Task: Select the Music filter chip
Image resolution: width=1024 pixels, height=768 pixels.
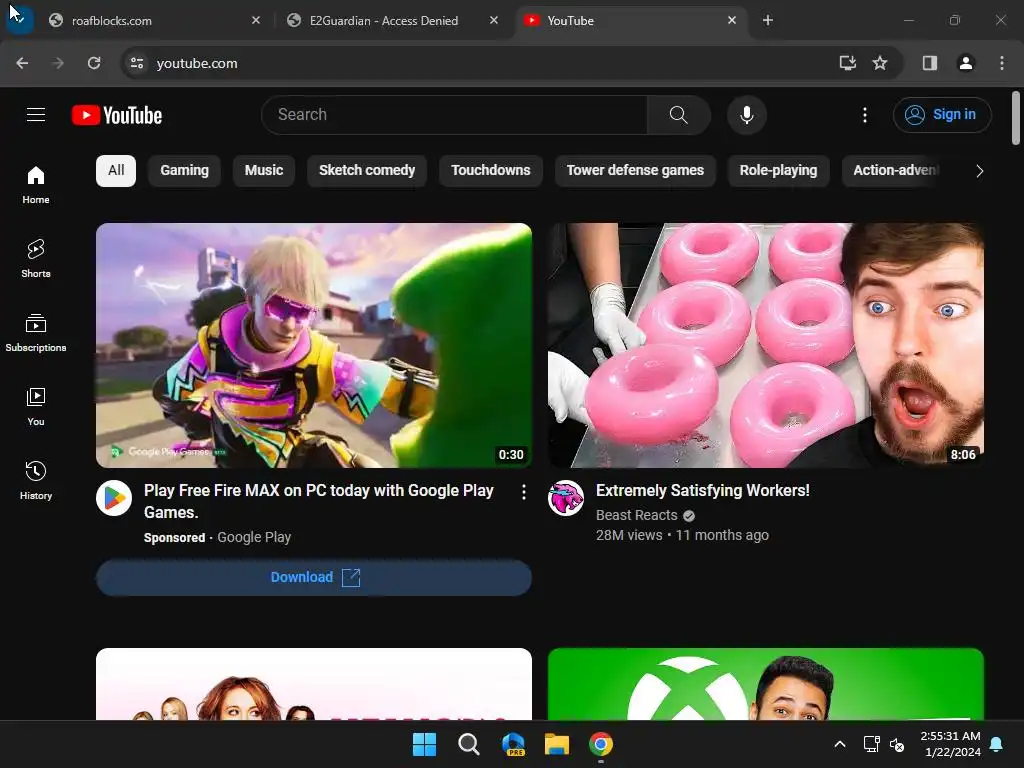Action: (264, 170)
